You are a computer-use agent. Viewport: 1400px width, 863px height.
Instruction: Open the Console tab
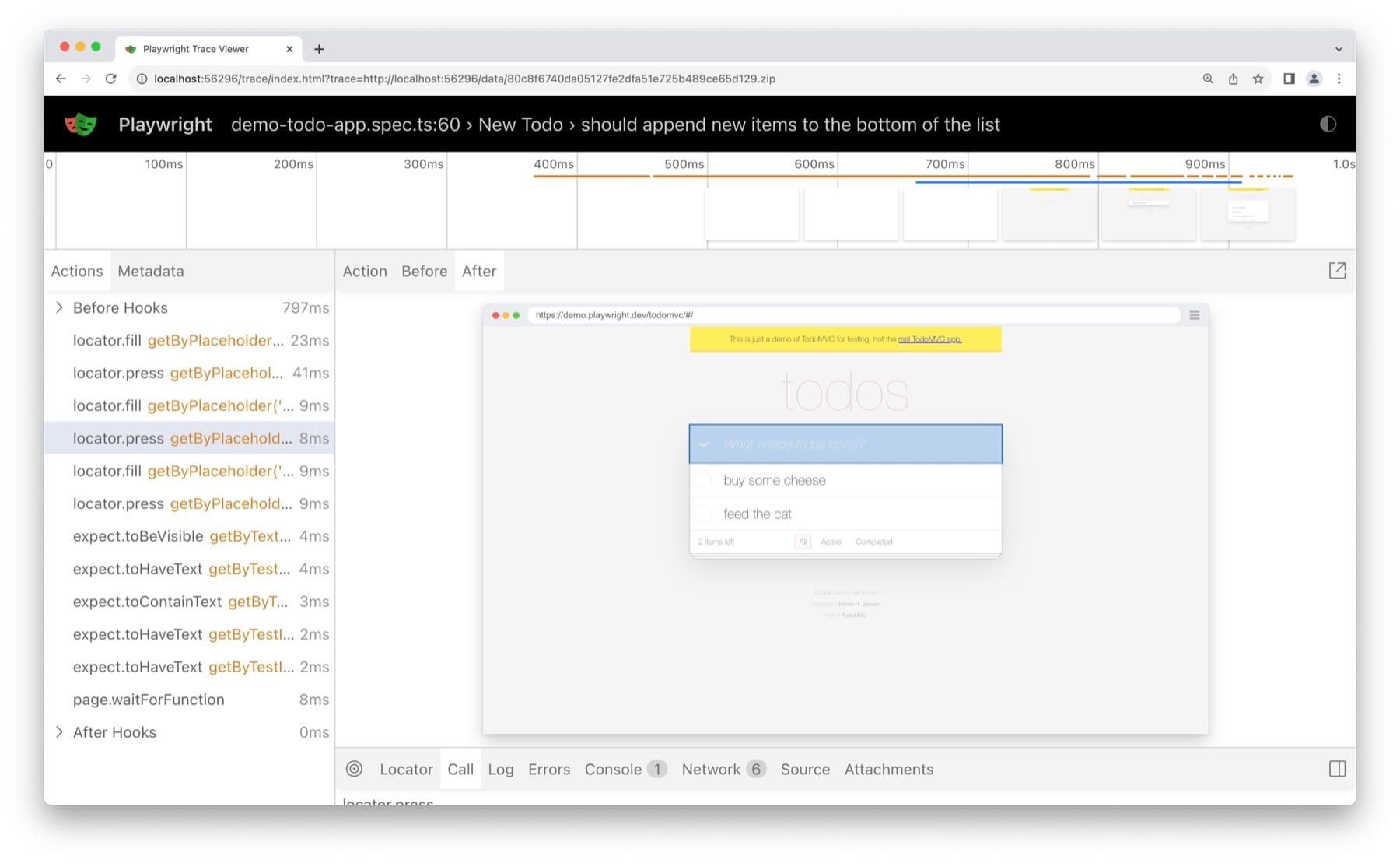[625, 769]
